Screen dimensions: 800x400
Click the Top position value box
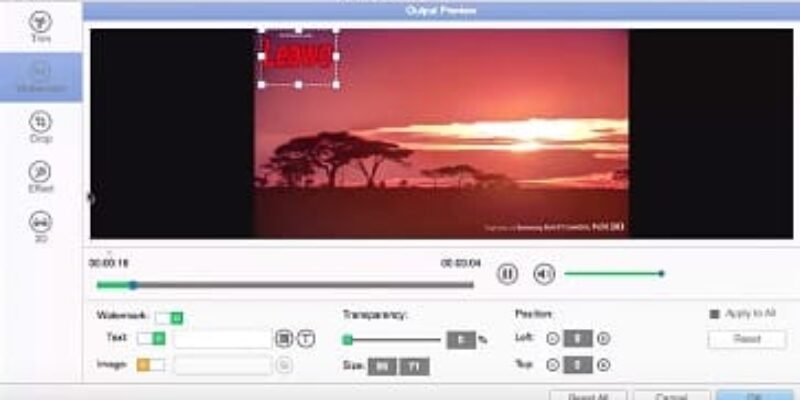coord(578,365)
